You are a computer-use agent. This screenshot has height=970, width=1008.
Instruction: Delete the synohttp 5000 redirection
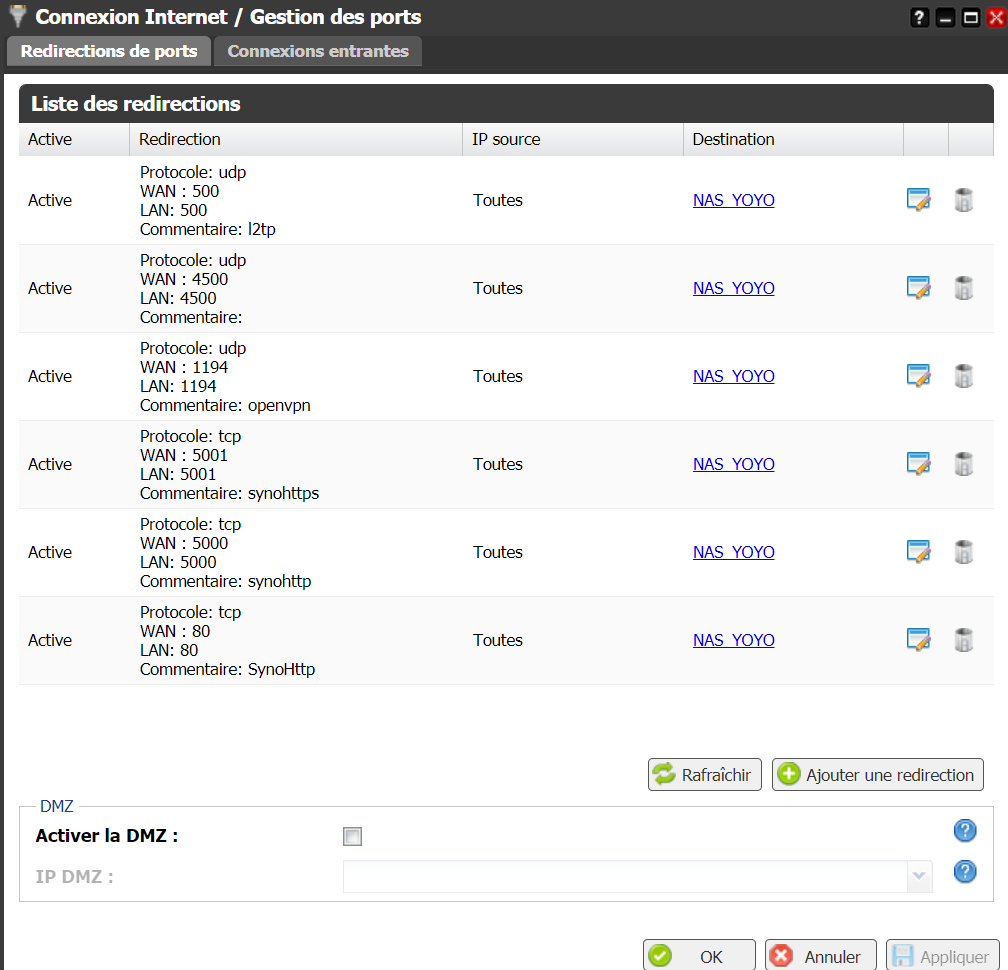coord(963,552)
